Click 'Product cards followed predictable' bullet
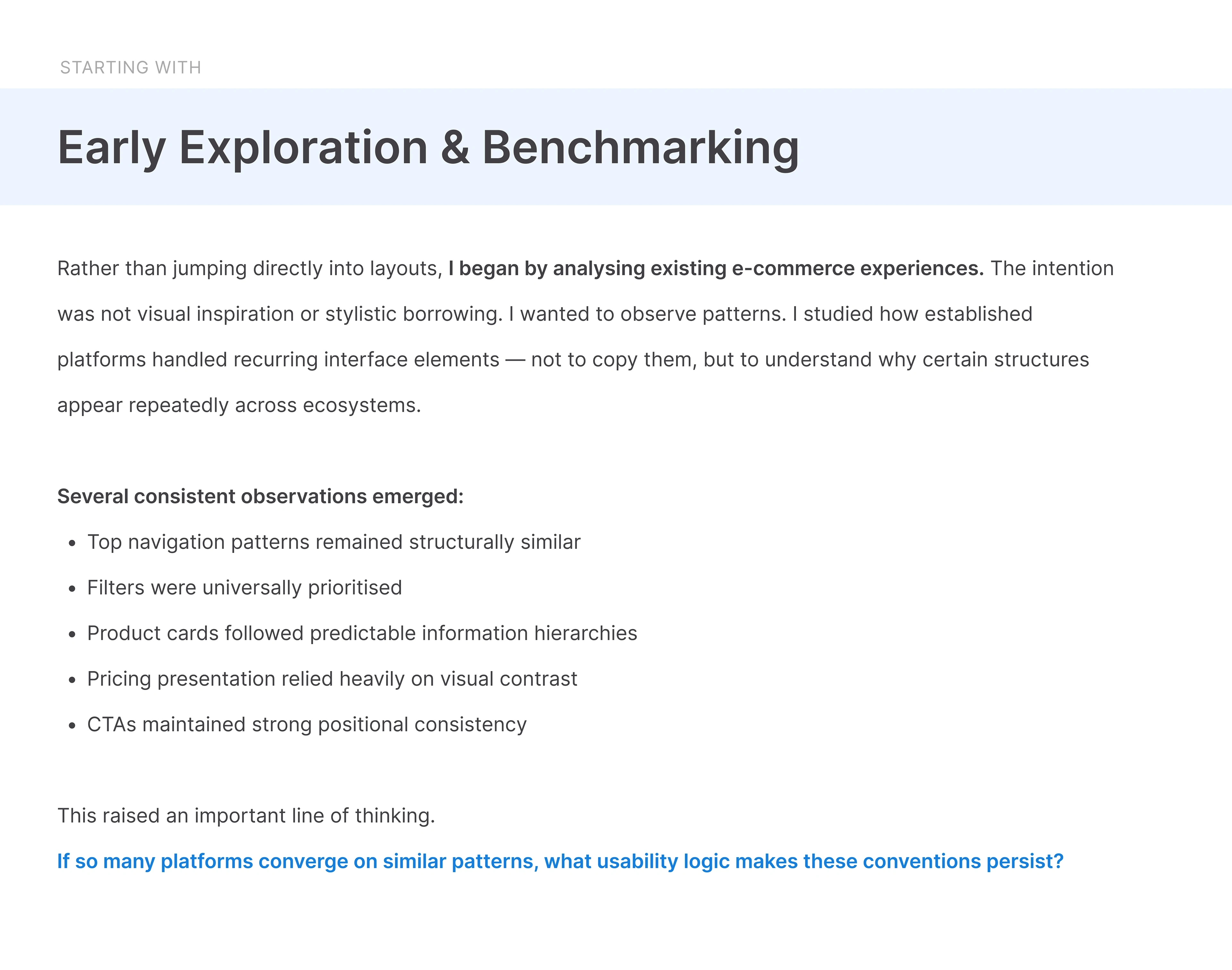The height and width of the screenshot is (970, 1232). pos(362,633)
